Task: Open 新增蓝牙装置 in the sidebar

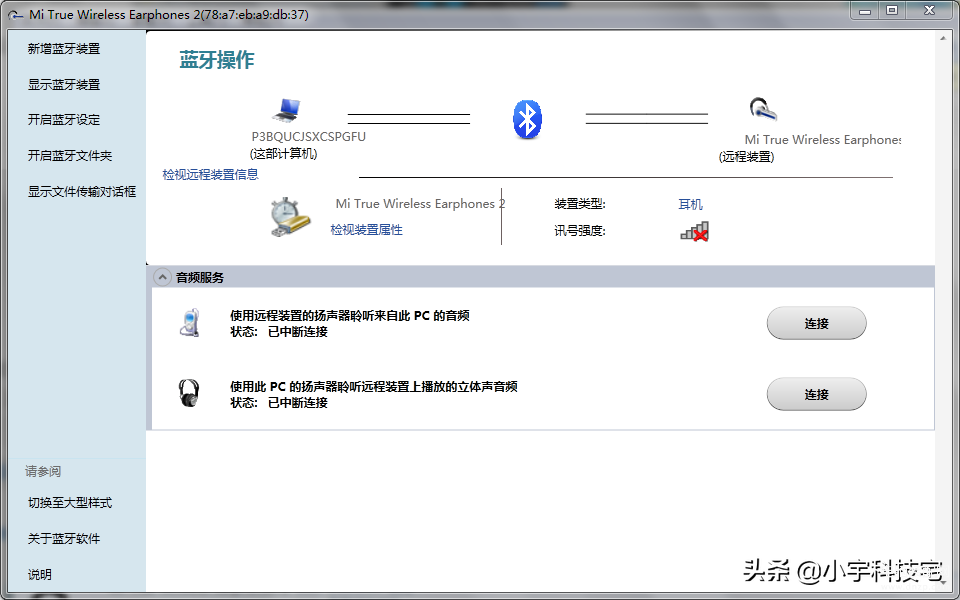Action: (x=64, y=49)
